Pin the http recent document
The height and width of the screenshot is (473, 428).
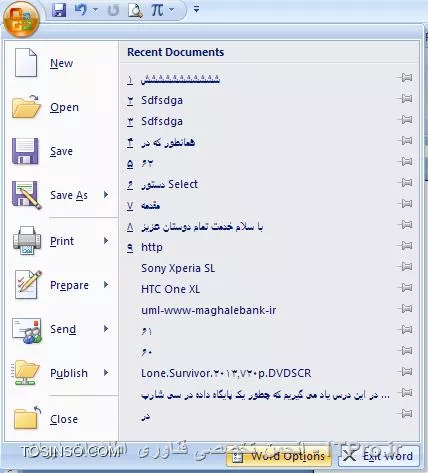406,246
